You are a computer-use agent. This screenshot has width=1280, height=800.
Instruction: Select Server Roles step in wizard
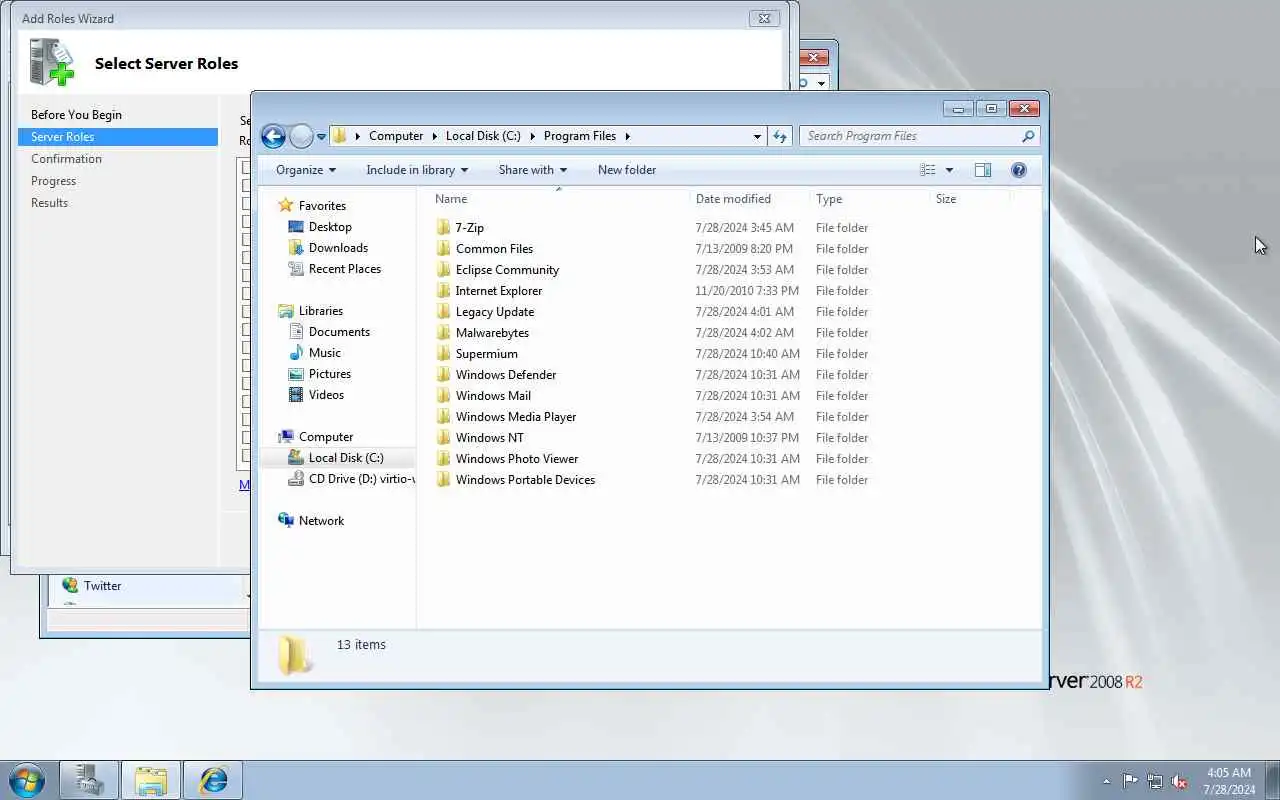click(118, 137)
